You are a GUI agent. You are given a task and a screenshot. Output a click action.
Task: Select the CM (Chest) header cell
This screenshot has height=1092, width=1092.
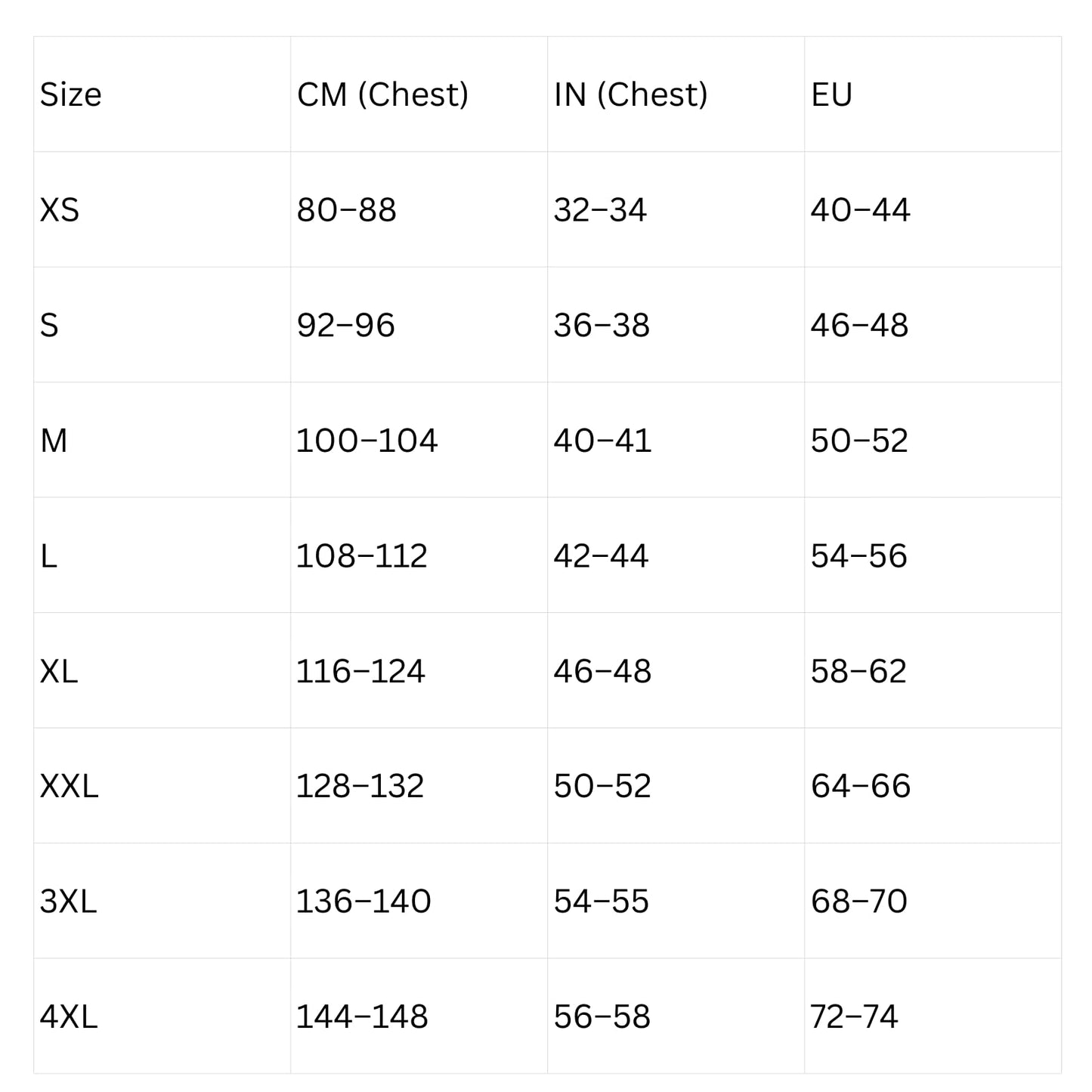click(x=382, y=94)
